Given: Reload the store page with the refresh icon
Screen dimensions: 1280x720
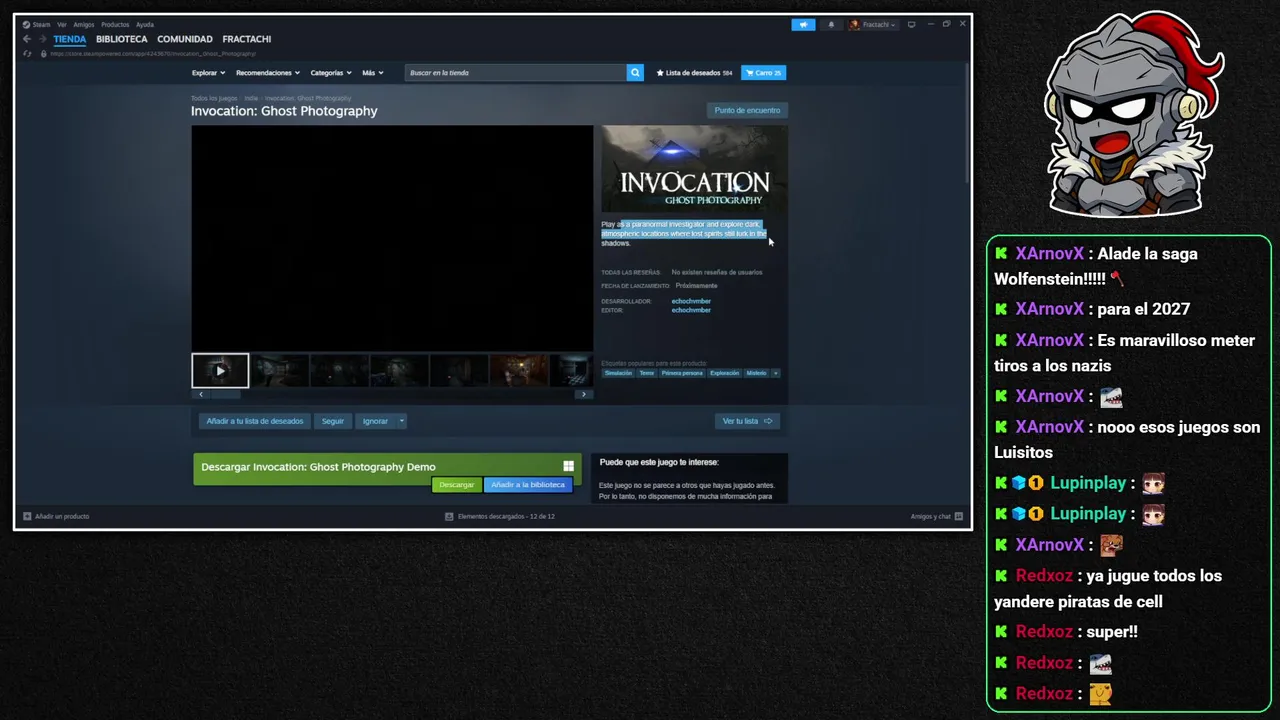Looking at the screenshot, I should [28, 53].
